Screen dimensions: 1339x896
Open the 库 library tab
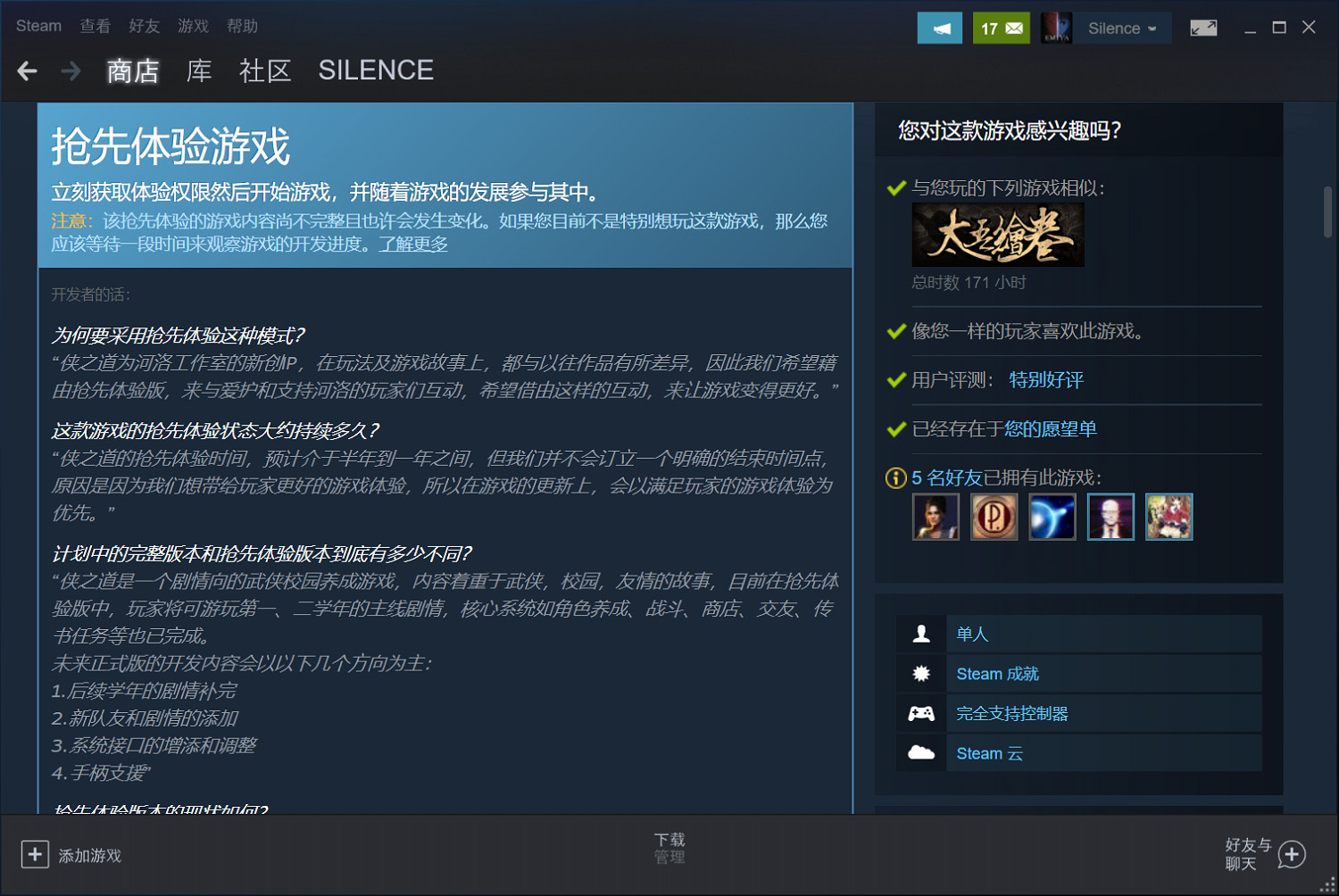point(199,71)
